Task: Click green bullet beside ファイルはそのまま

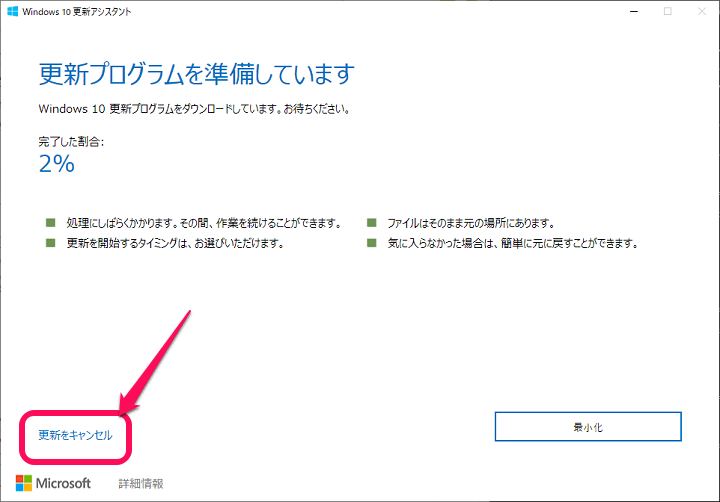Action: 371,223
